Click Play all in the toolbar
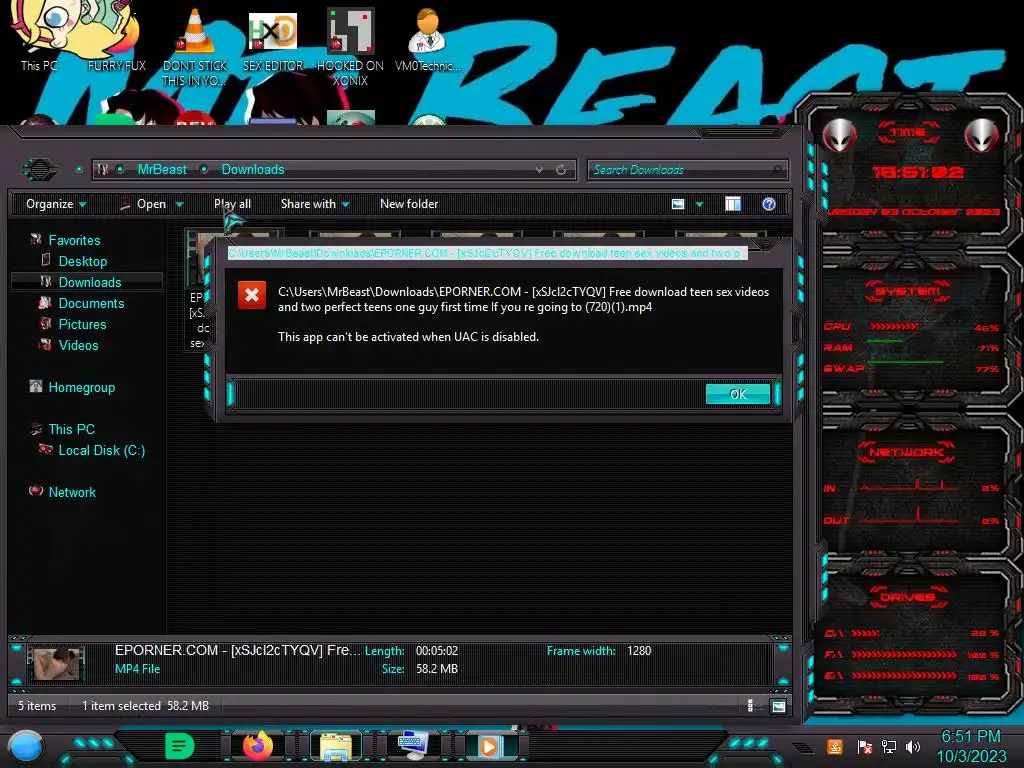Viewport: 1024px width, 768px height. pyautogui.click(x=232, y=204)
